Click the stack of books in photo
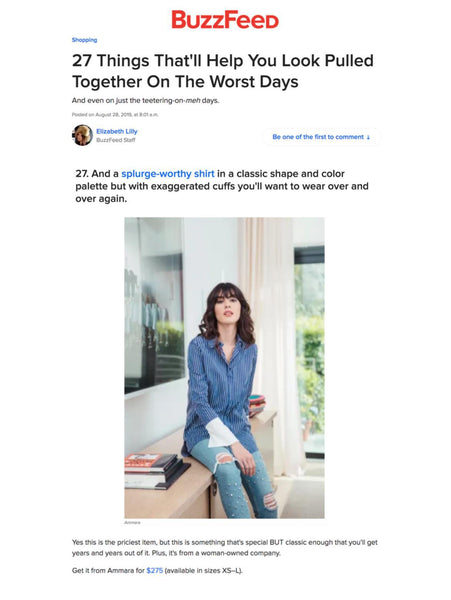Viewport: 451px width, 600px height. tap(156, 471)
